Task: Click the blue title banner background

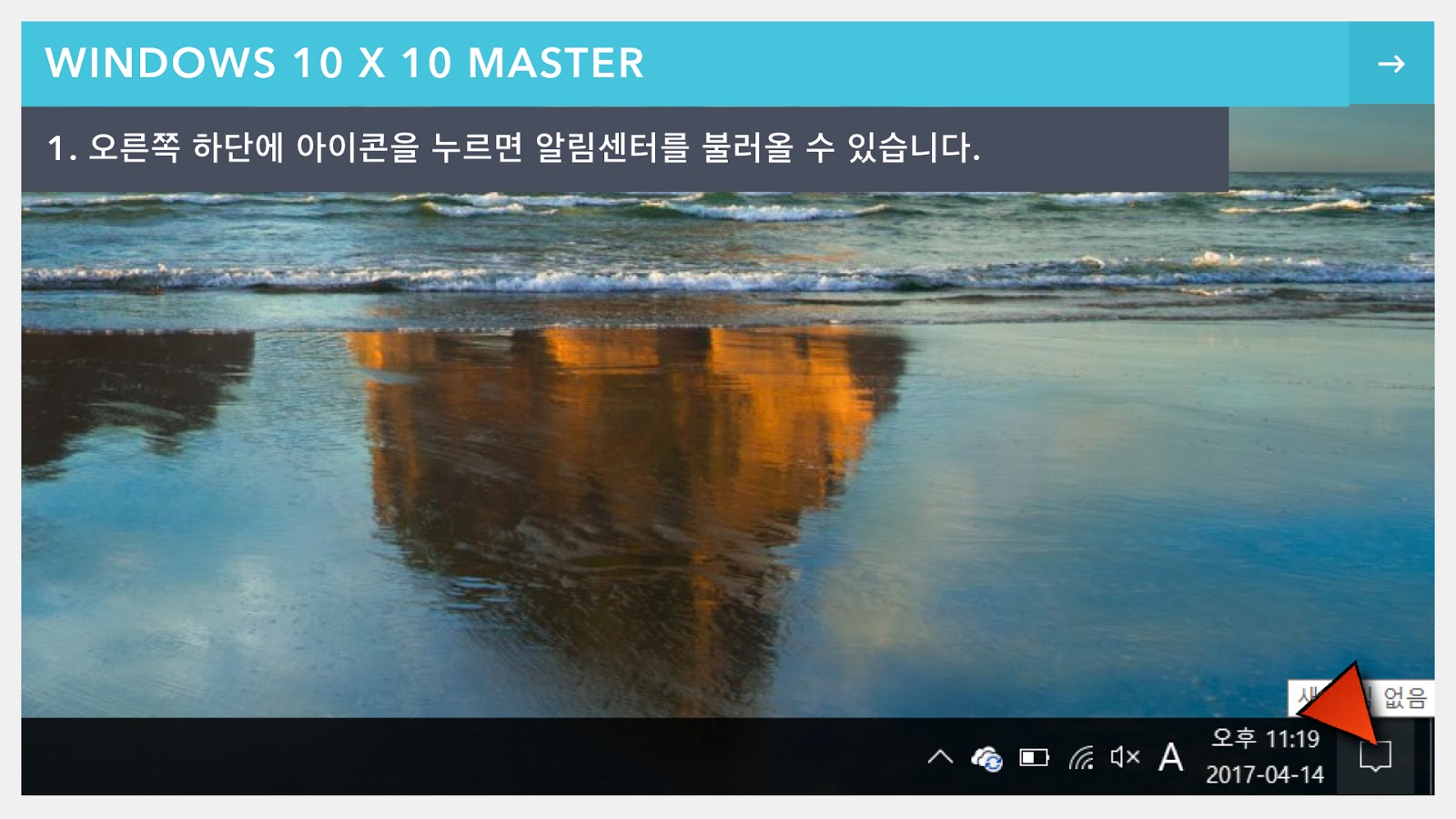Action: click(x=1001, y=64)
